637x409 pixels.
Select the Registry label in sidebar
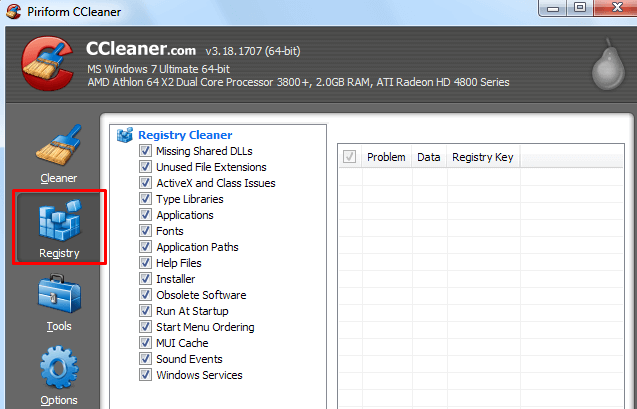(x=59, y=253)
